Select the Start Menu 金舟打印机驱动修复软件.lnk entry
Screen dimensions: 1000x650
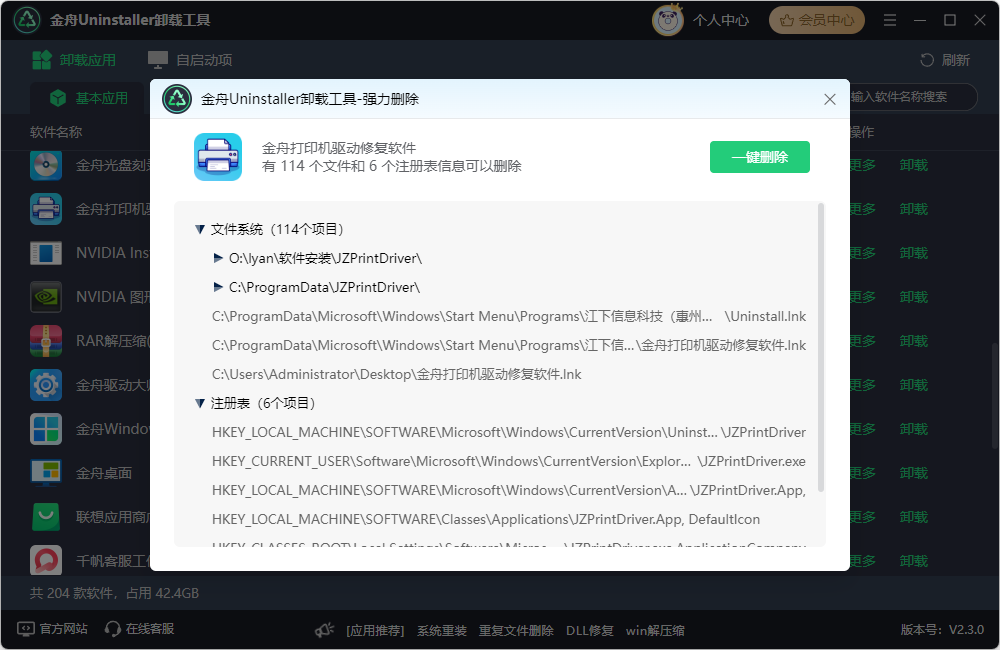[x=509, y=345]
